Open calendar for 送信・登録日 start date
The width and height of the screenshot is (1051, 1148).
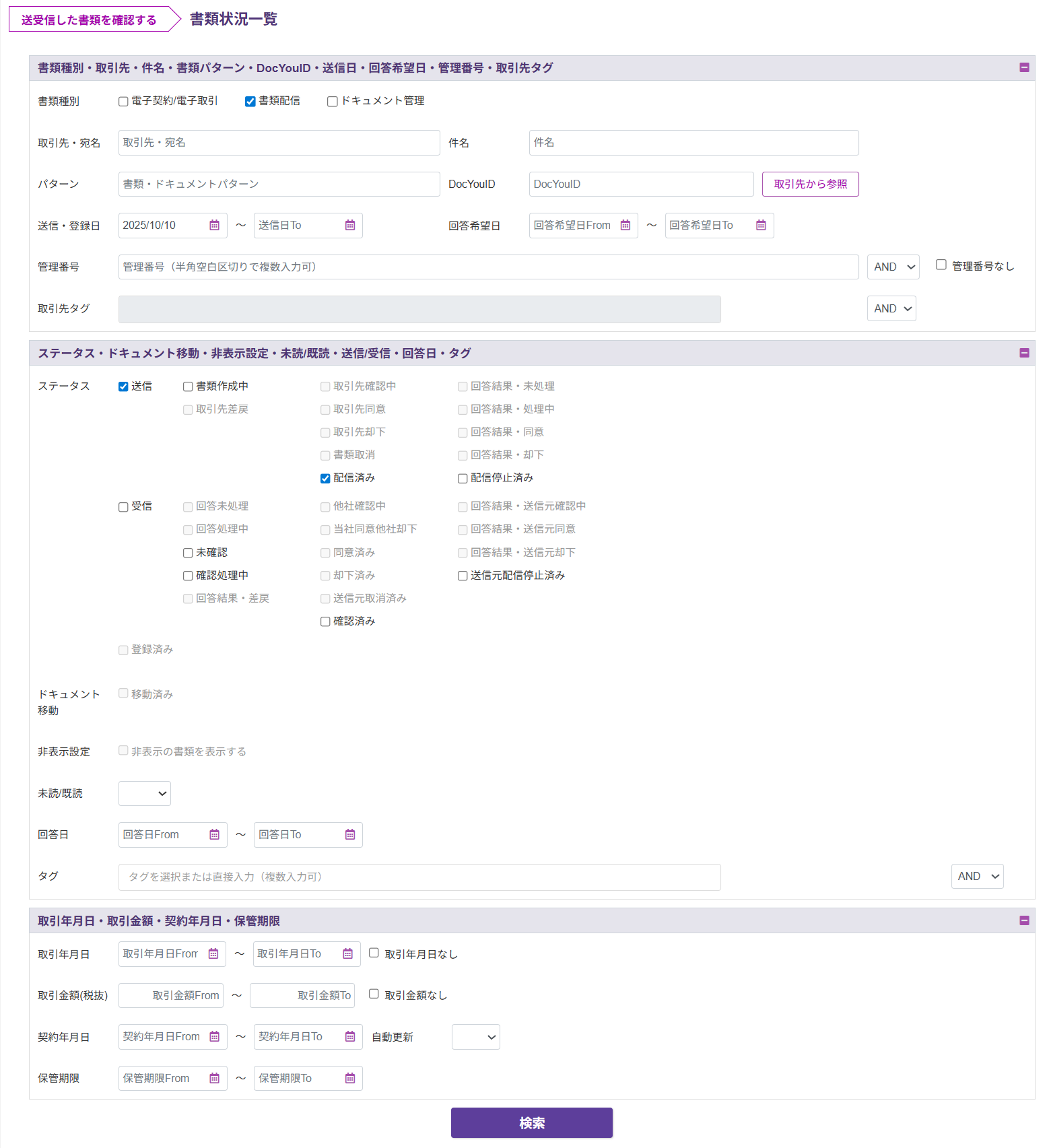(214, 226)
